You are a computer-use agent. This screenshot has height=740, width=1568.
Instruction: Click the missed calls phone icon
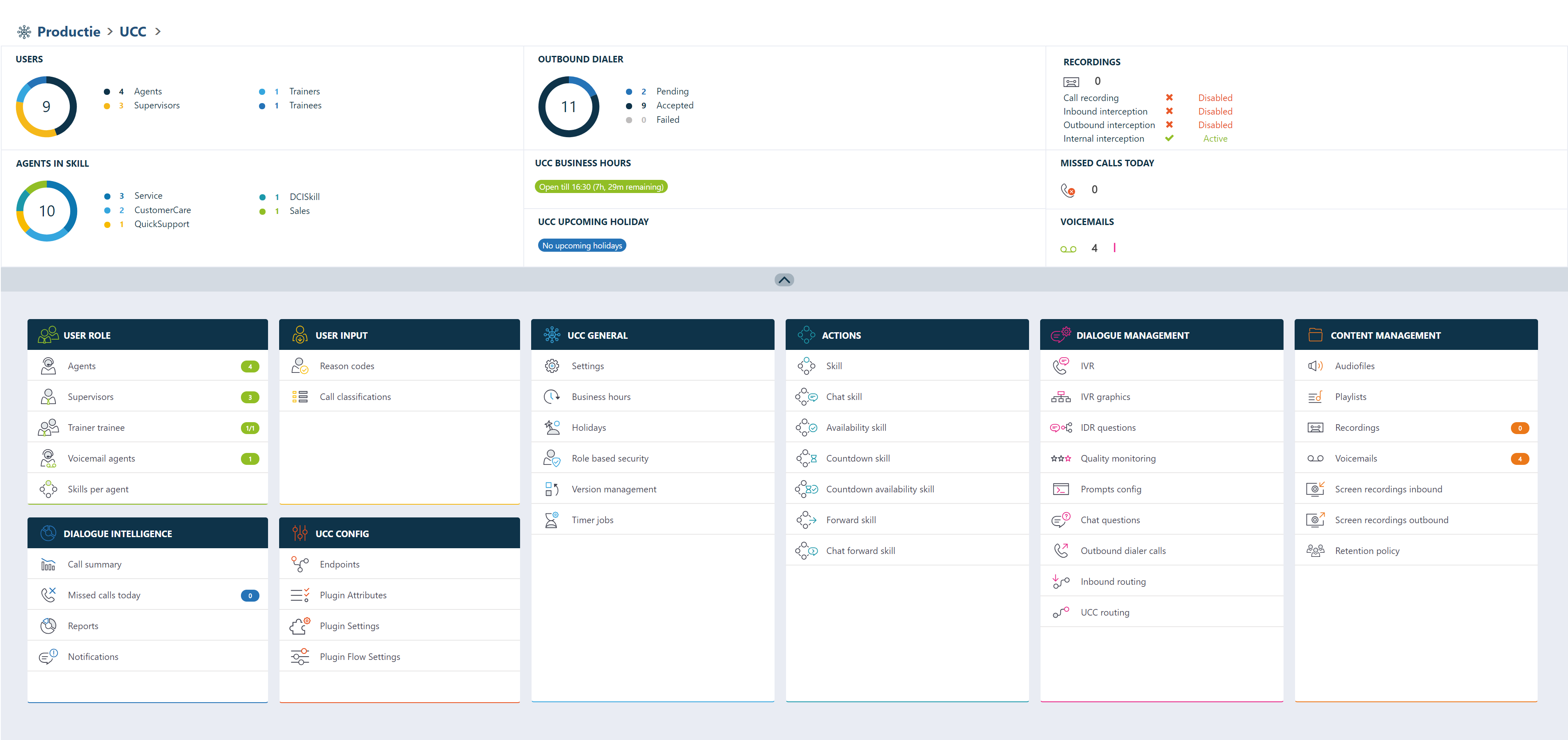click(1068, 190)
